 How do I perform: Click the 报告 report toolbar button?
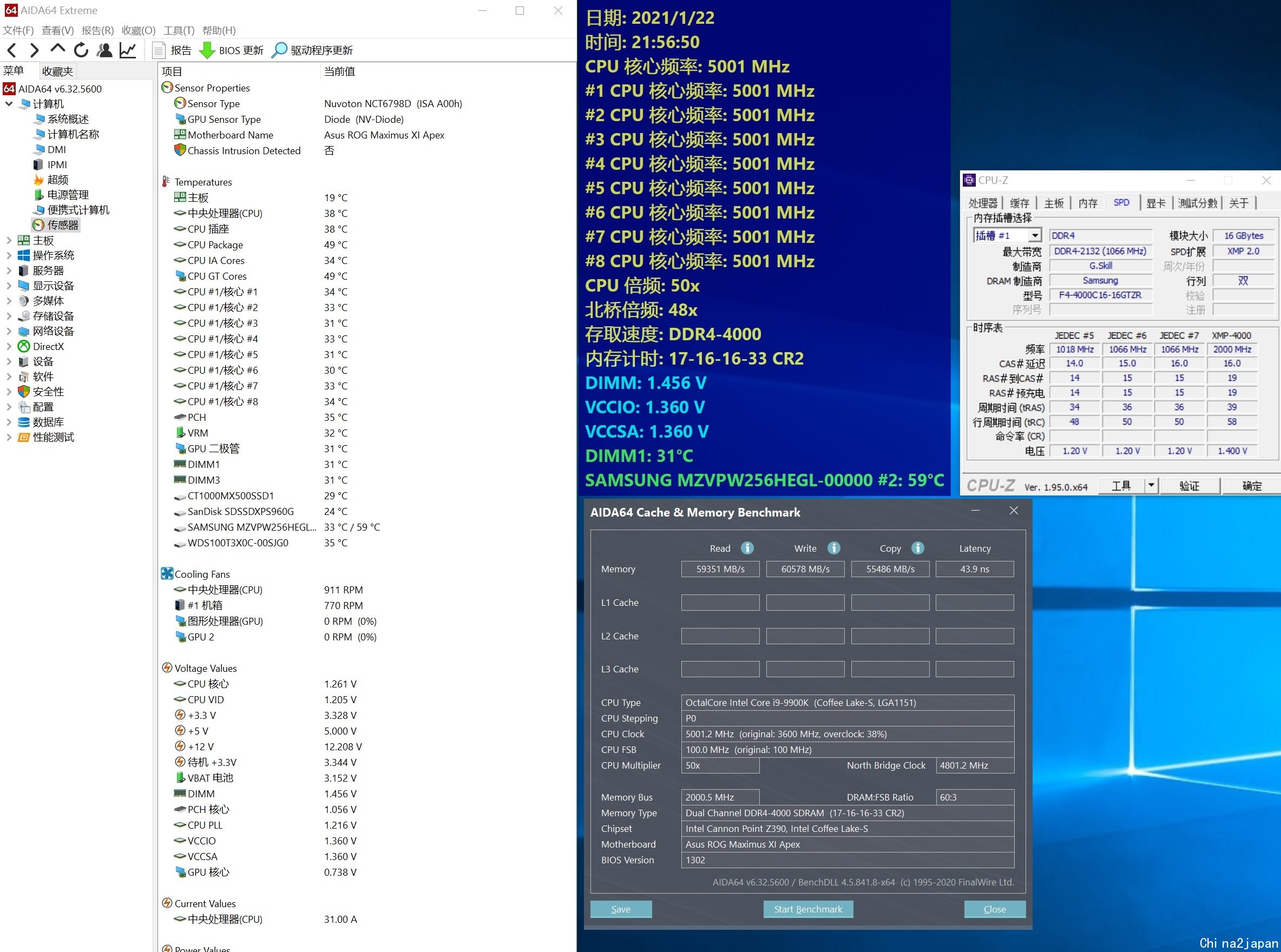pyautogui.click(x=172, y=50)
